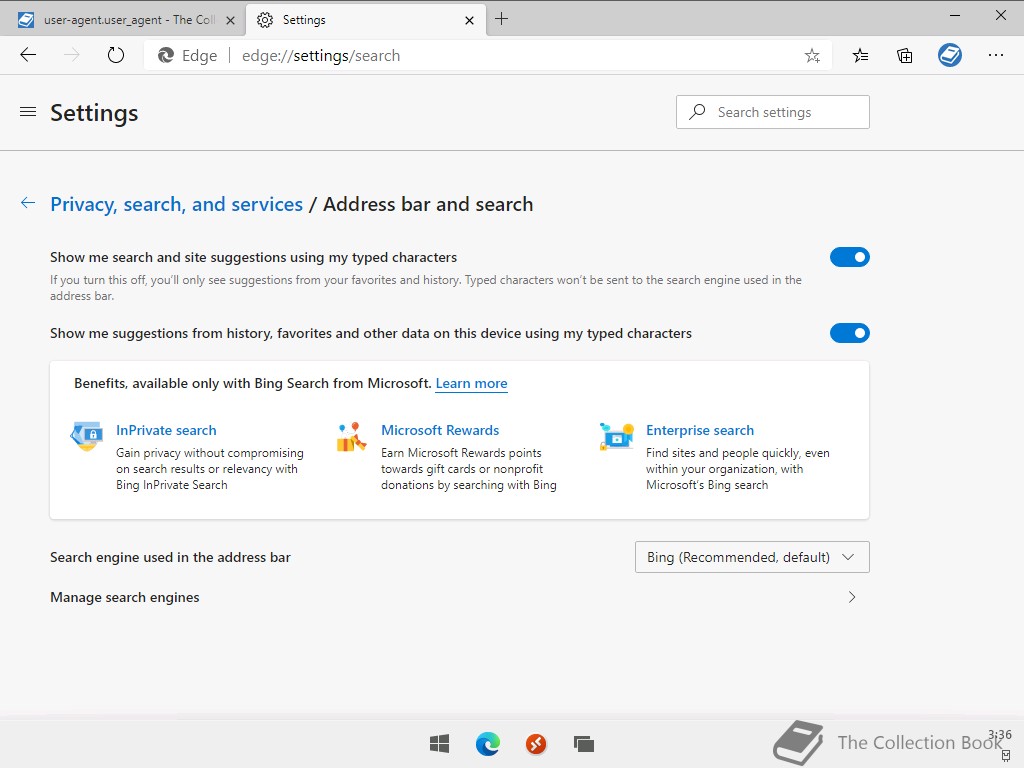The height and width of the screenshot is (768, 1024).
Task: Open Settings and more ellipsis menu
Action: tap(995, 55)
